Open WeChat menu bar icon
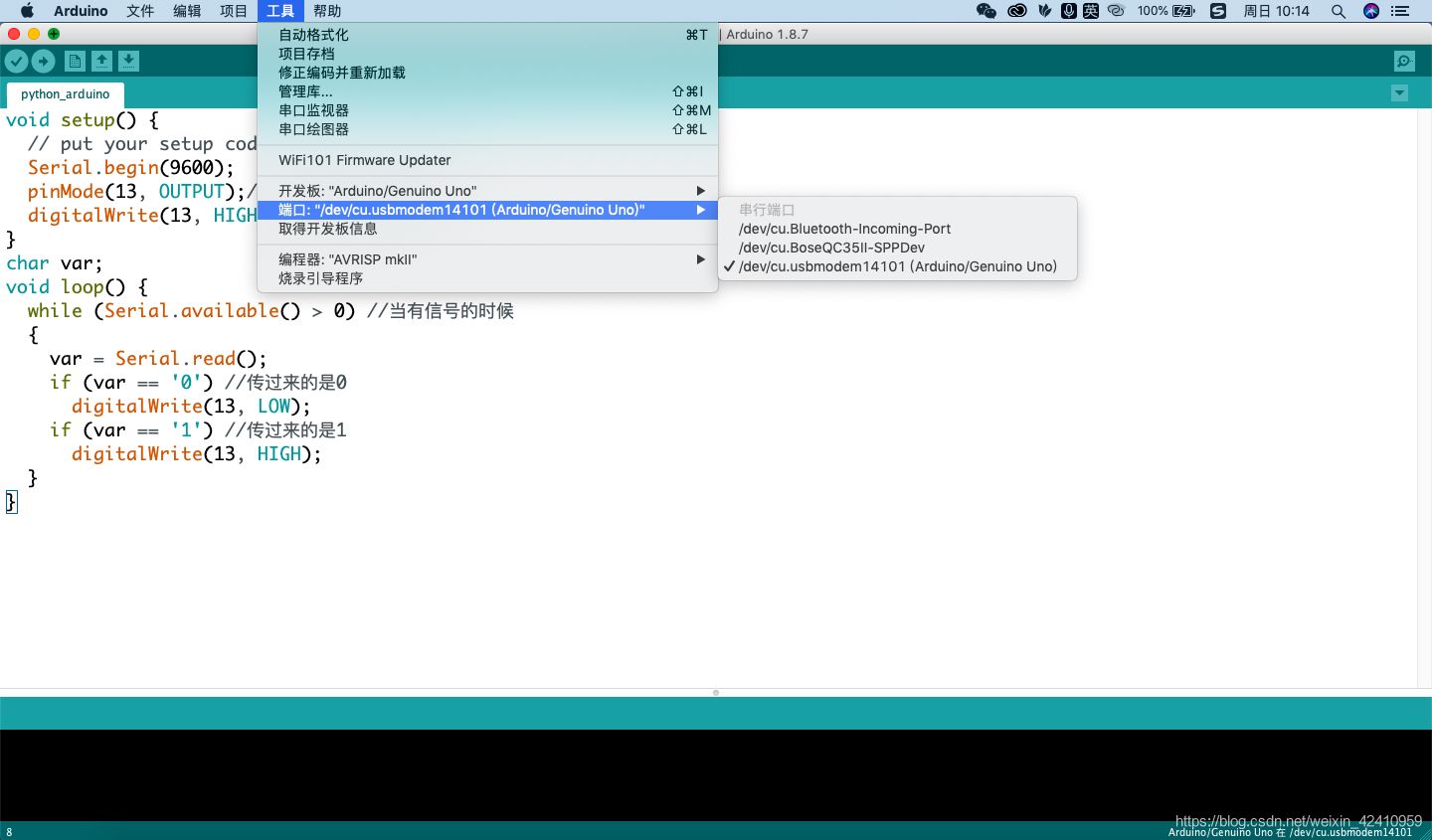1432x840 pixels. click(x=986, y=11)
